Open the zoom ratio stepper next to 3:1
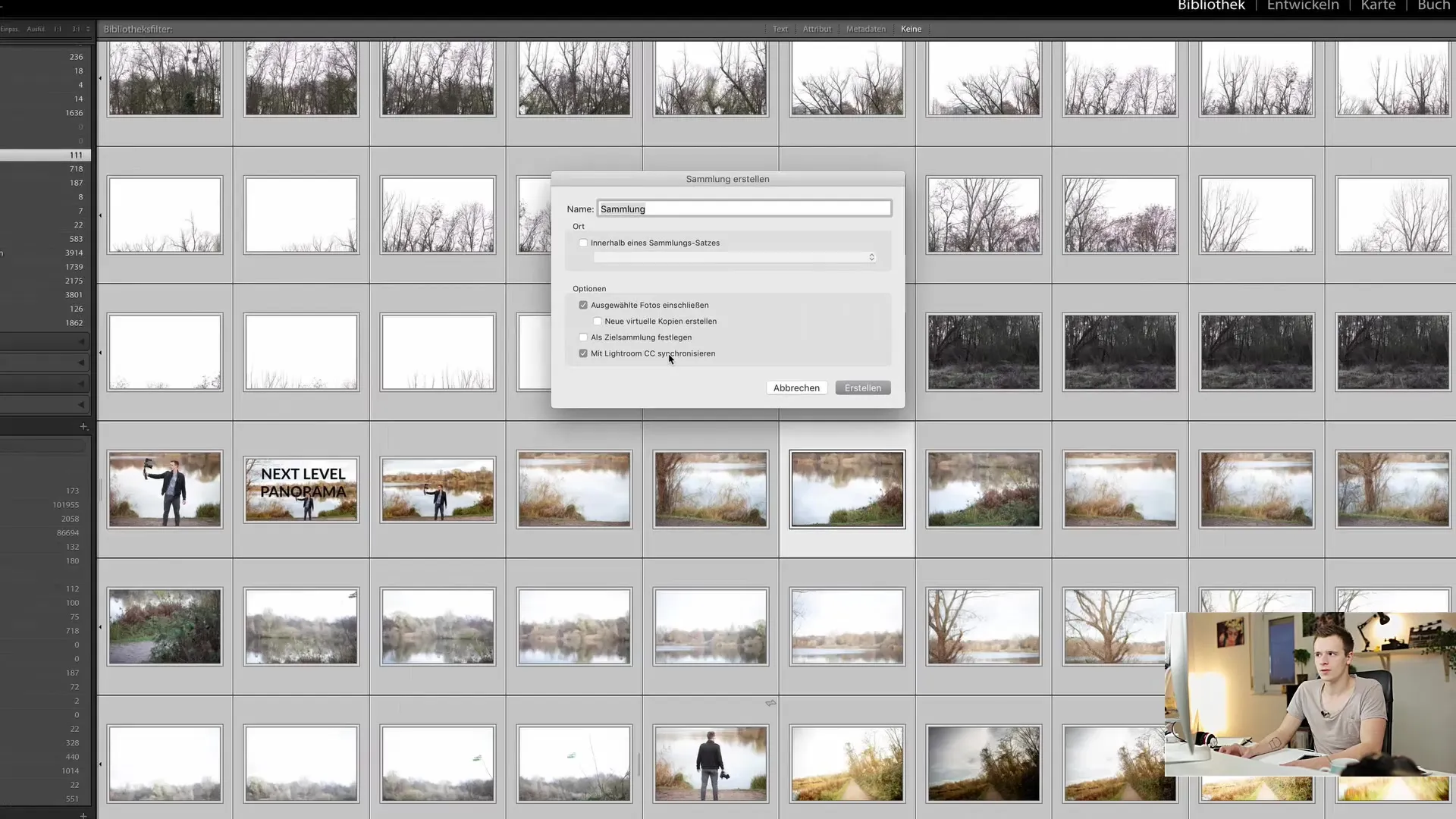Screen dimensions: 1456x819 88,29
